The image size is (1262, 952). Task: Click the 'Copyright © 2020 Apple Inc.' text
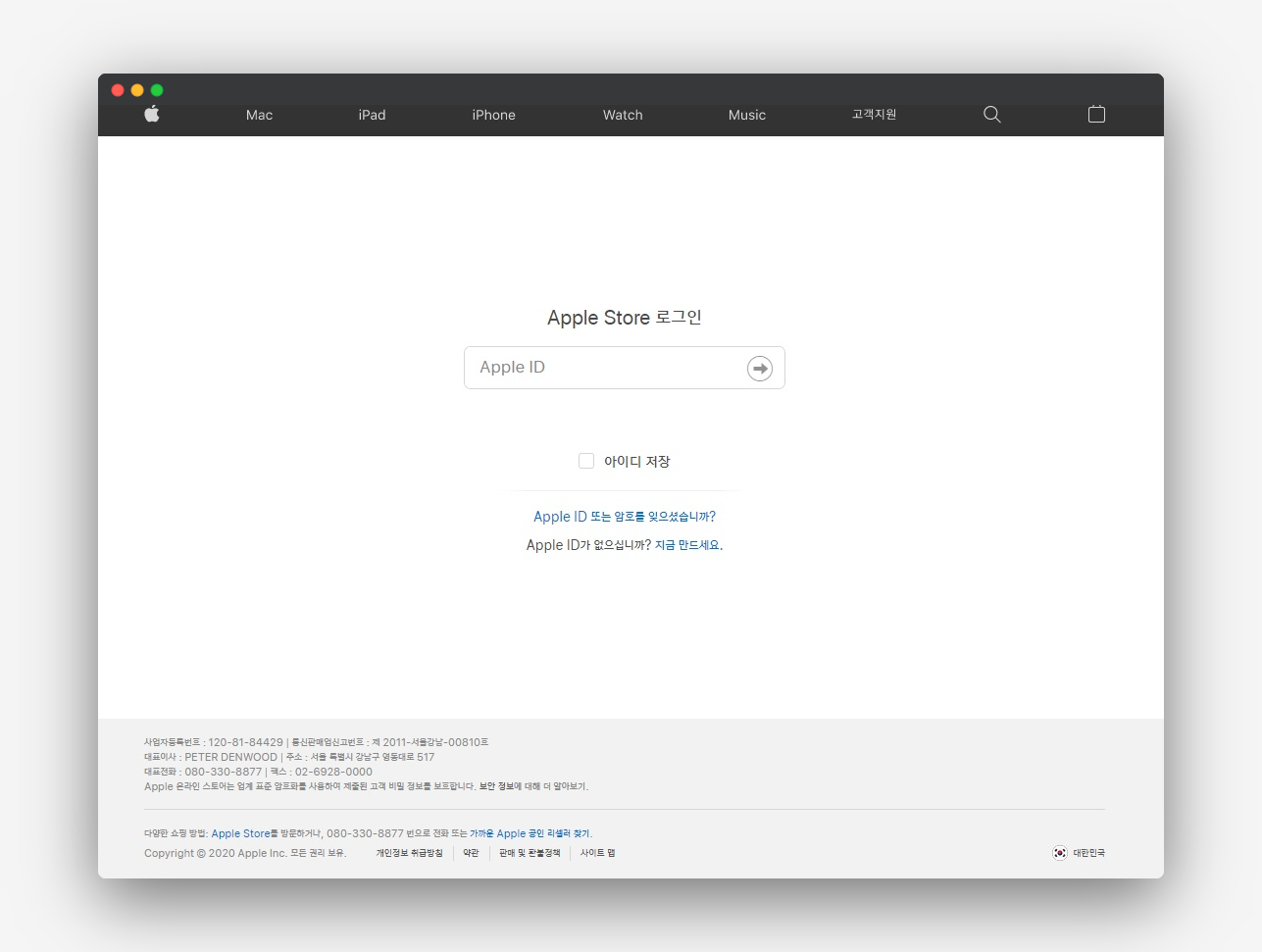point(216,853)
